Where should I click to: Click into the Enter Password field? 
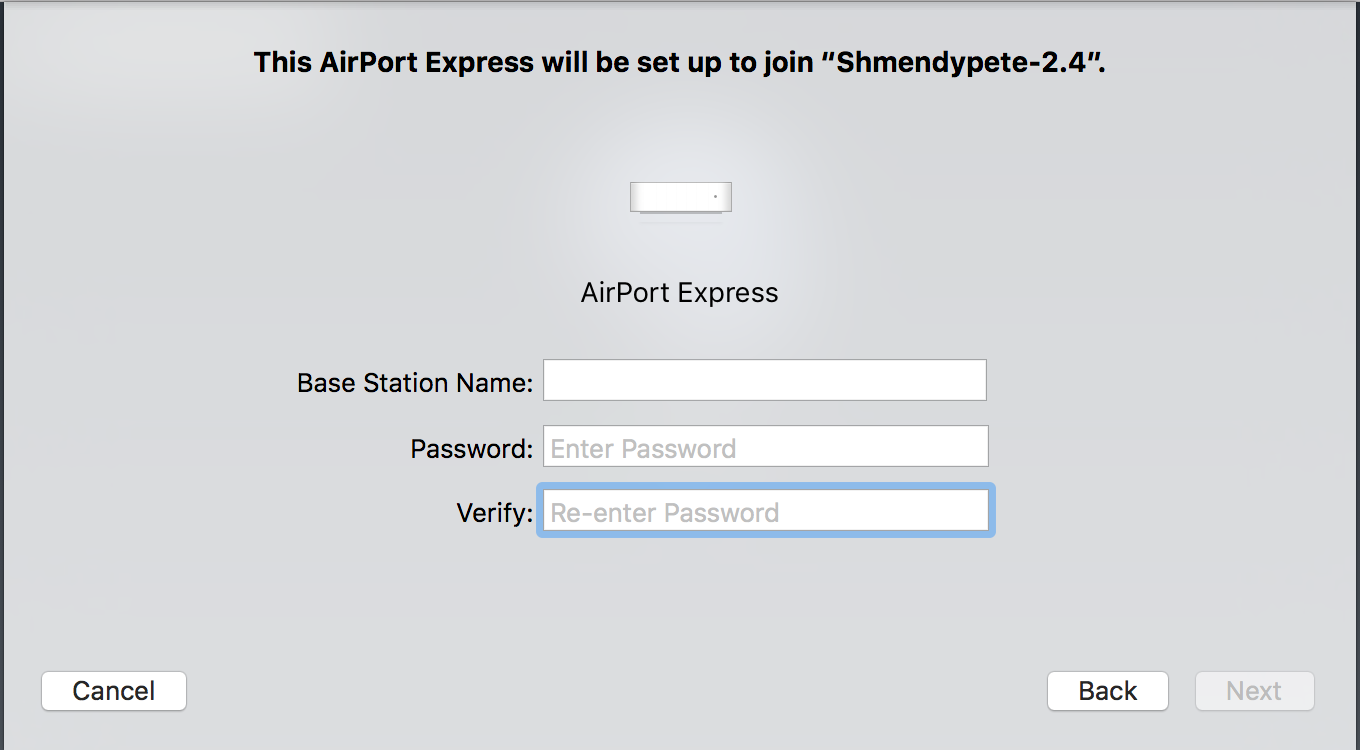click(765, 446)
